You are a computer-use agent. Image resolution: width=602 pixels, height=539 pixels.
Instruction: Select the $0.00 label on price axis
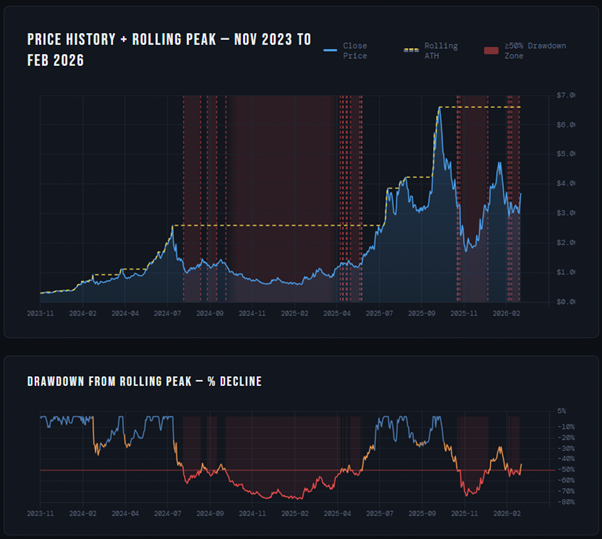tap(566, 301)
